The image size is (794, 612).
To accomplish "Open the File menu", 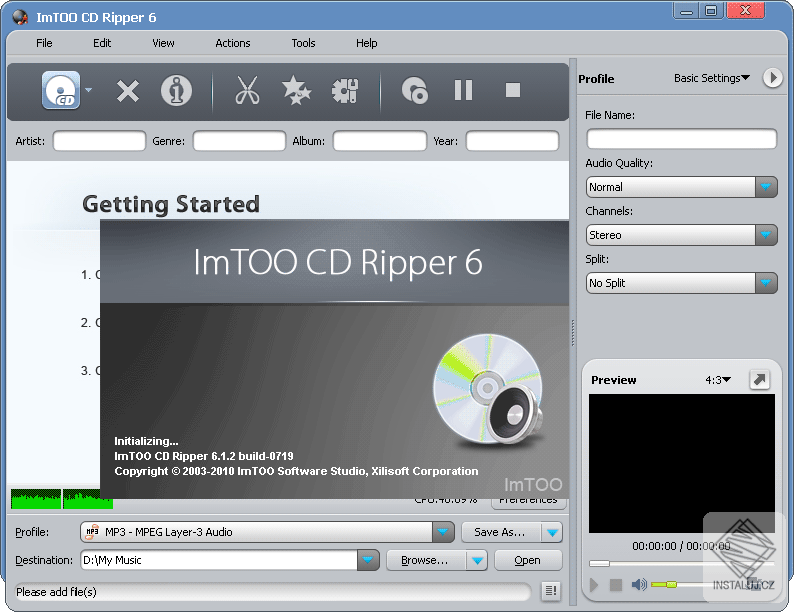I will (x=44, y=43).
